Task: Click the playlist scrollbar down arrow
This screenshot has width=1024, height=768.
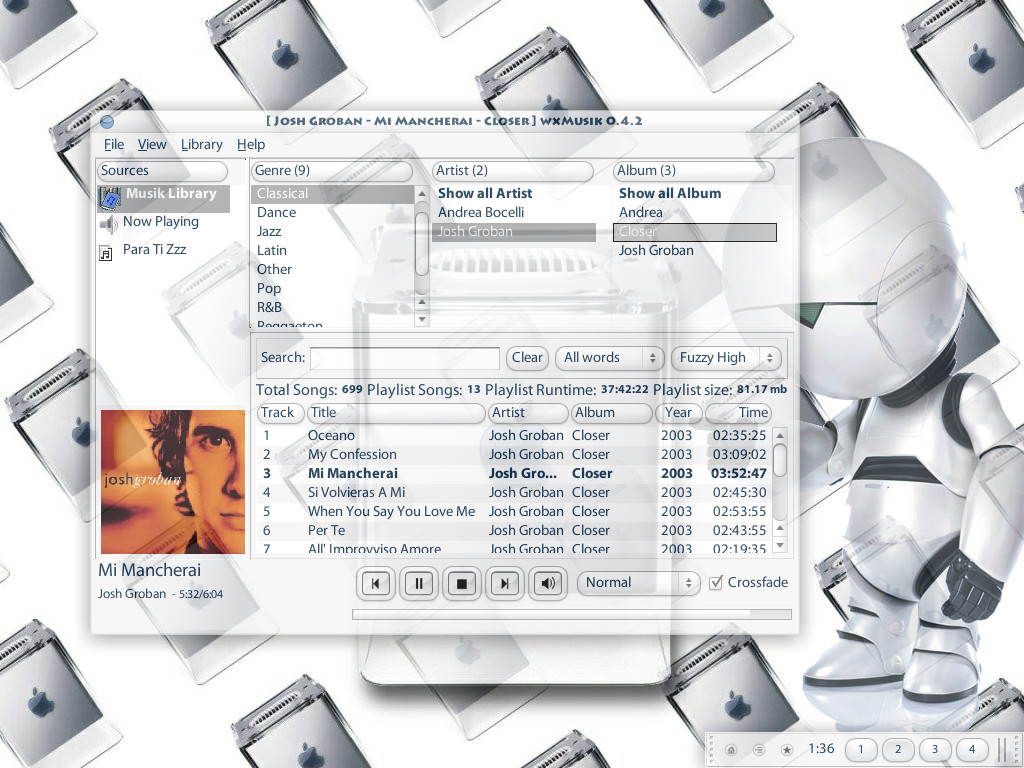Action: tap(780, 545)
